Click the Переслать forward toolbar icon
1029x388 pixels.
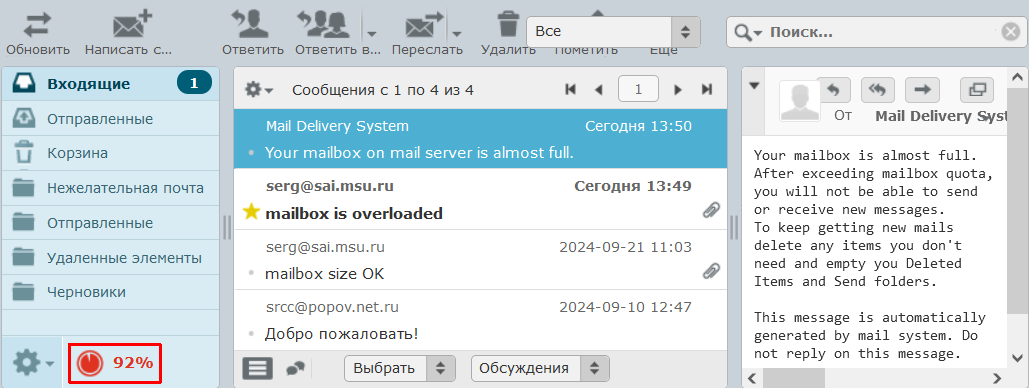coord(425,25)
